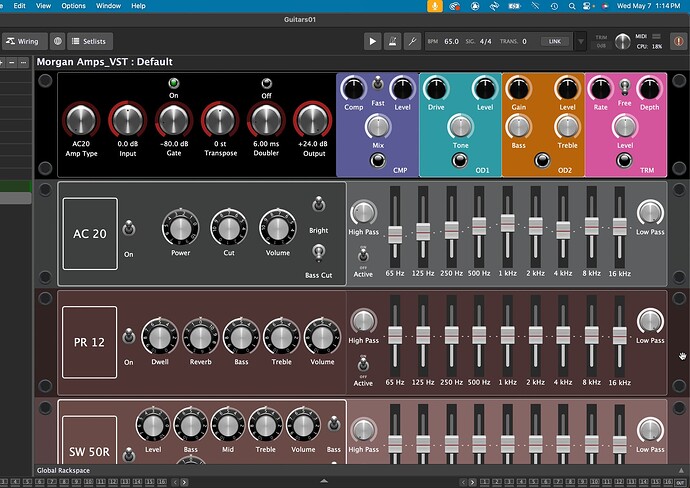
Task: Open the tuner wrench icon
Action: tap(412, 41)
